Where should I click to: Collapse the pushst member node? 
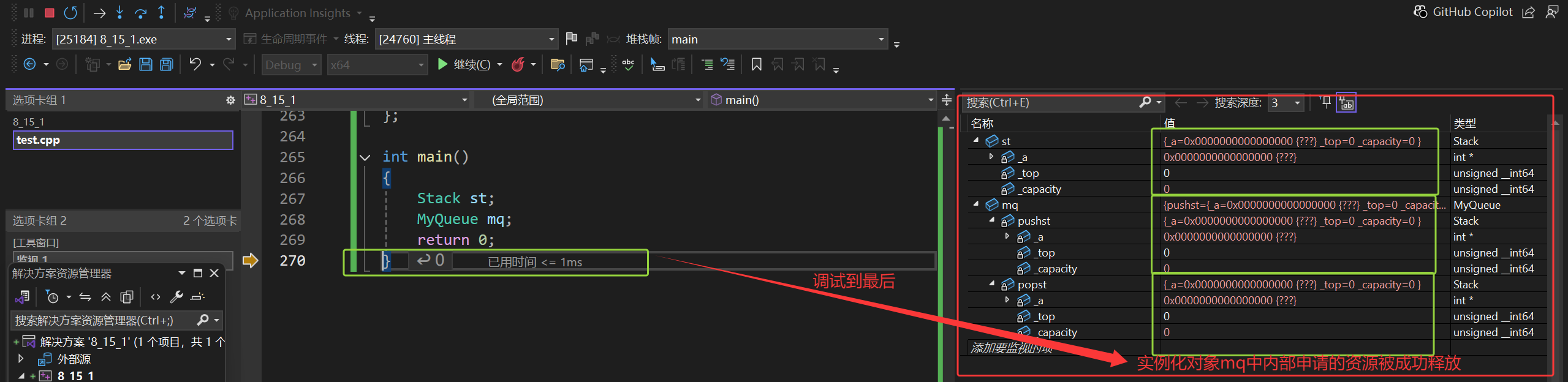point(992,220)
